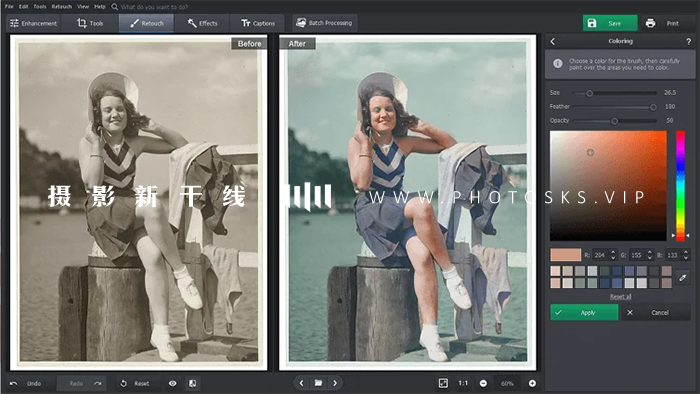
Task: Open the Help menu
Action: point(100,7)
